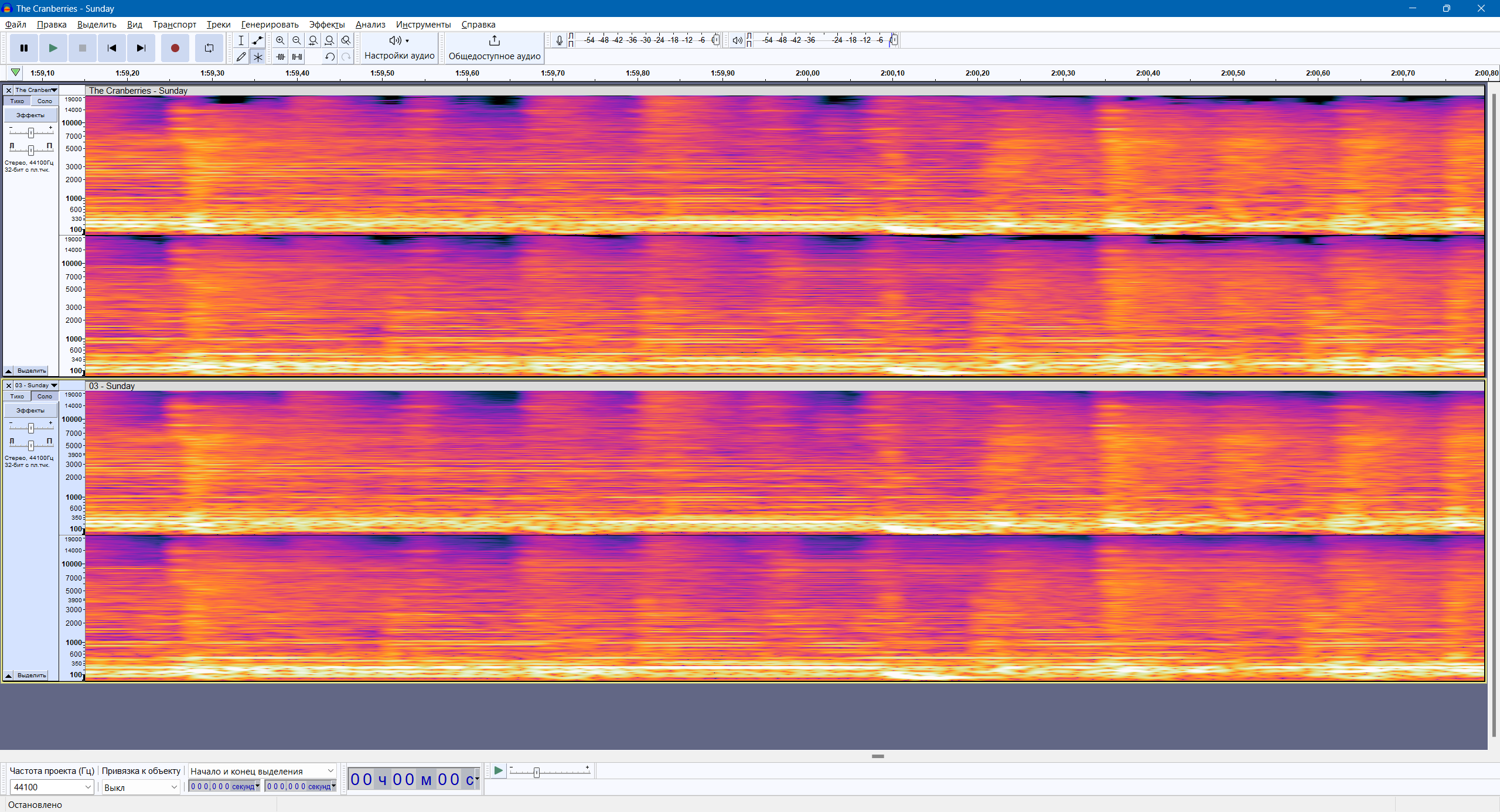Solo The Cranberries track with Соло
Screen dimensions: 1500x812
click(x=45, y=101)
